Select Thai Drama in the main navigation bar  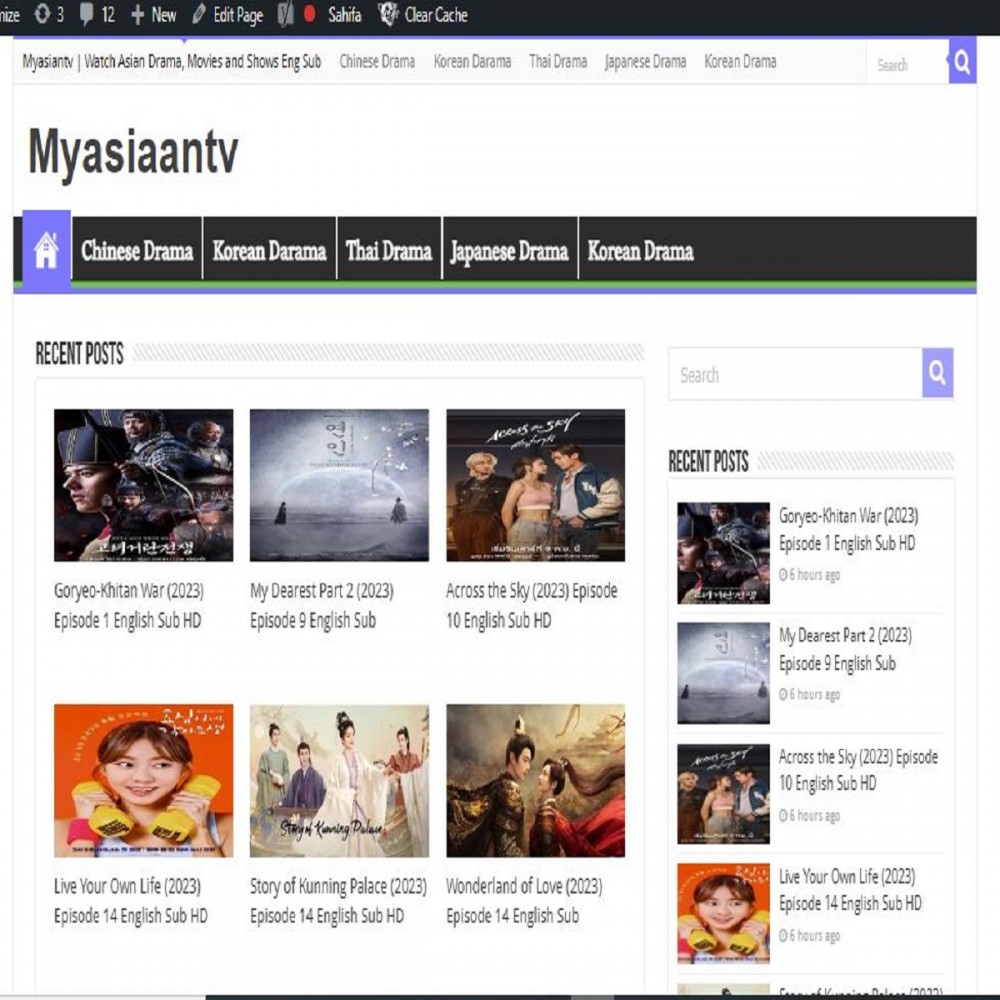click(x=389, y=250)
